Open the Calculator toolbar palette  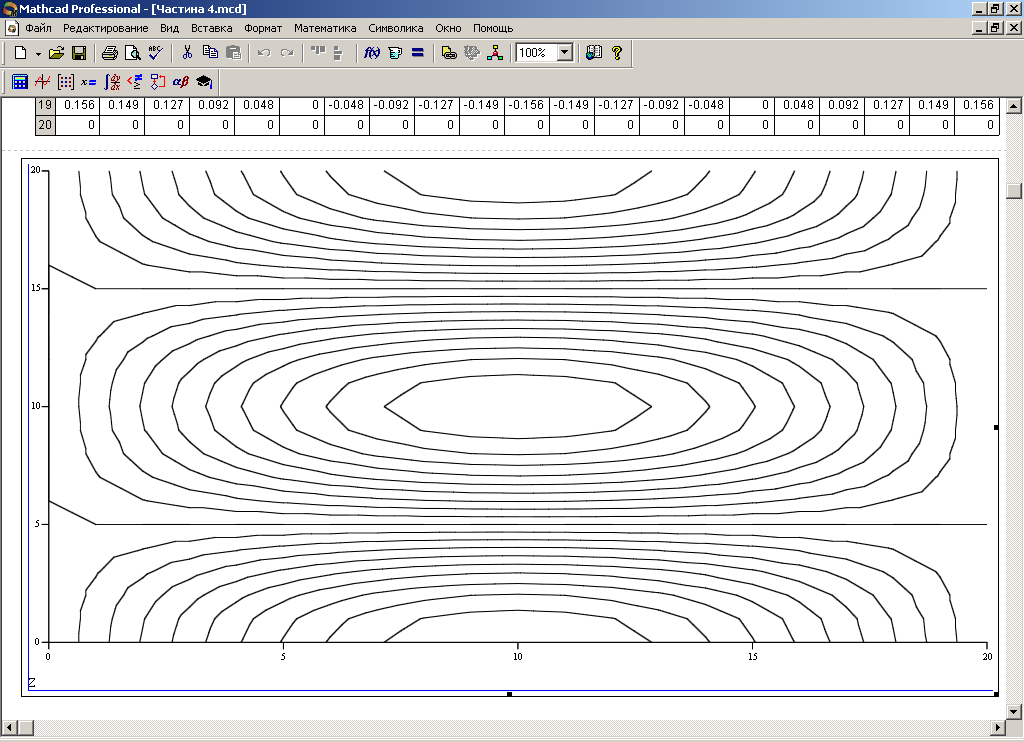point(20,82)
